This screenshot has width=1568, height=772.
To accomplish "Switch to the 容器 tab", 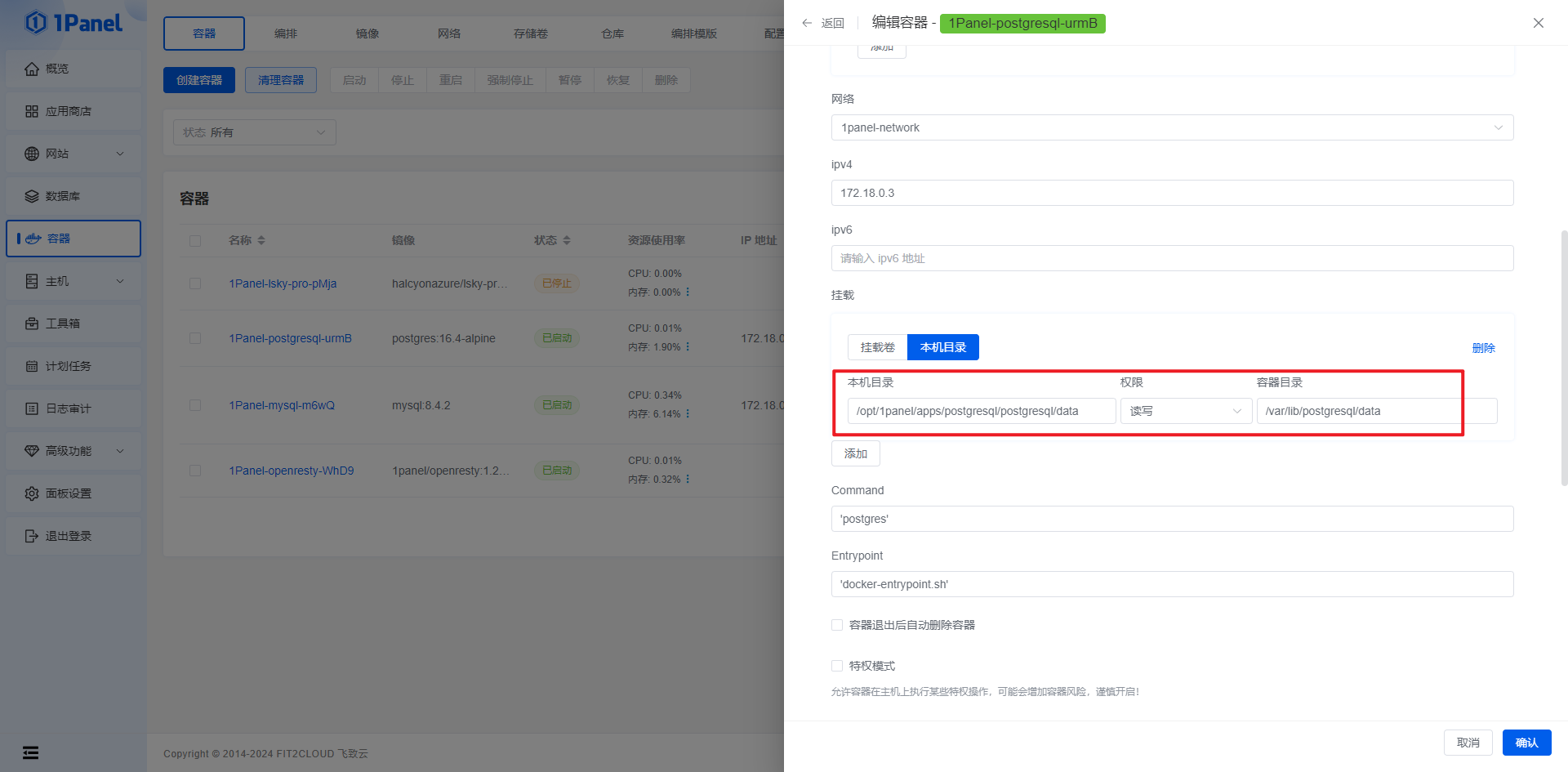I will point(204,33).
